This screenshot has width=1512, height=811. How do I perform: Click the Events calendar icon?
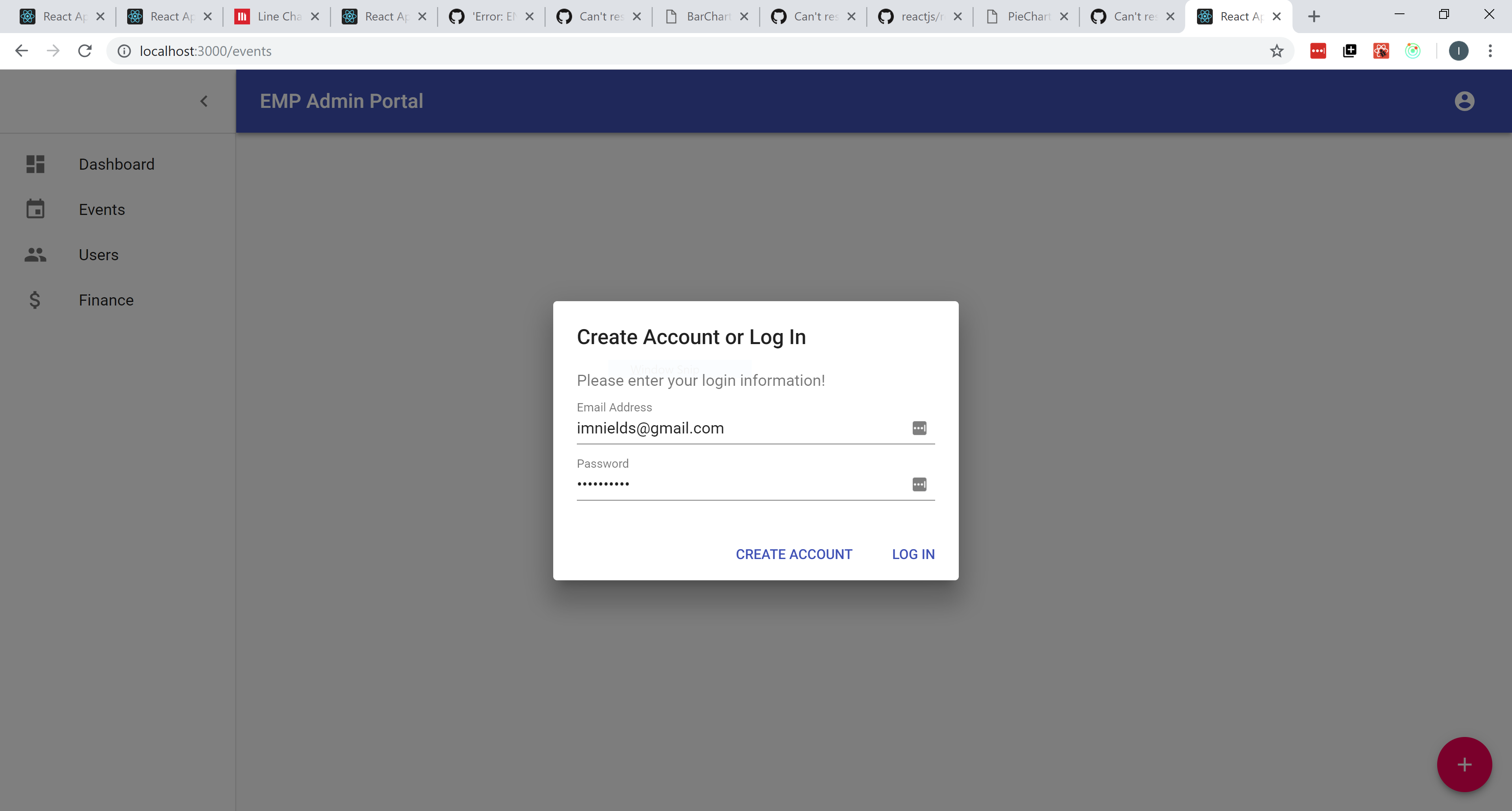(35, 209)
